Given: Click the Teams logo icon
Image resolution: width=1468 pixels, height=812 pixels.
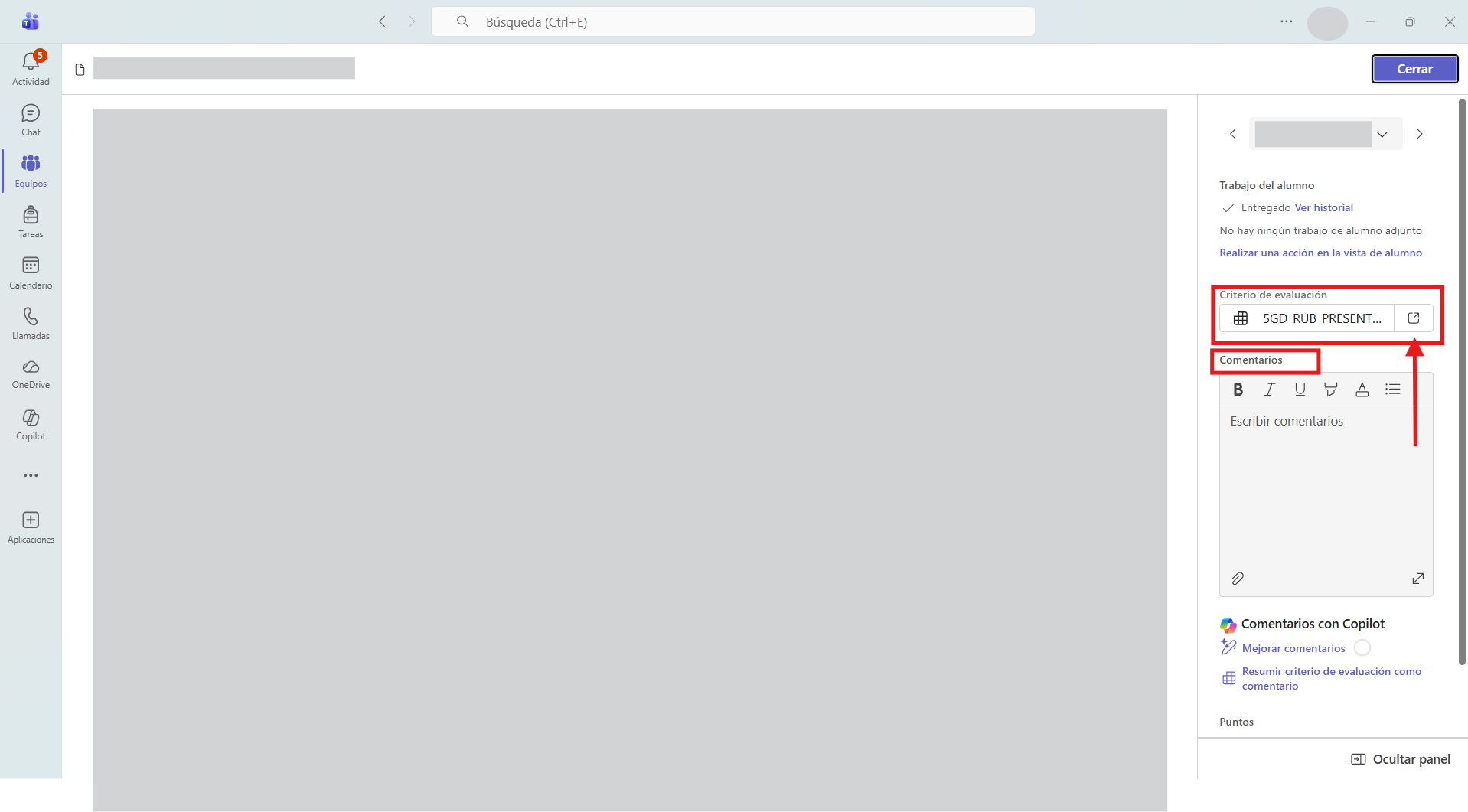Looking at the screenshot, I should coord(31,21).
